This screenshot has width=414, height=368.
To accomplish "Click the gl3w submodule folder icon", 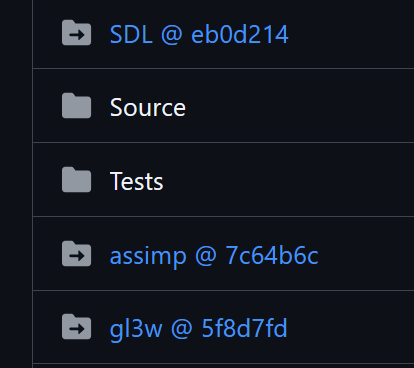I will [76, 327].
